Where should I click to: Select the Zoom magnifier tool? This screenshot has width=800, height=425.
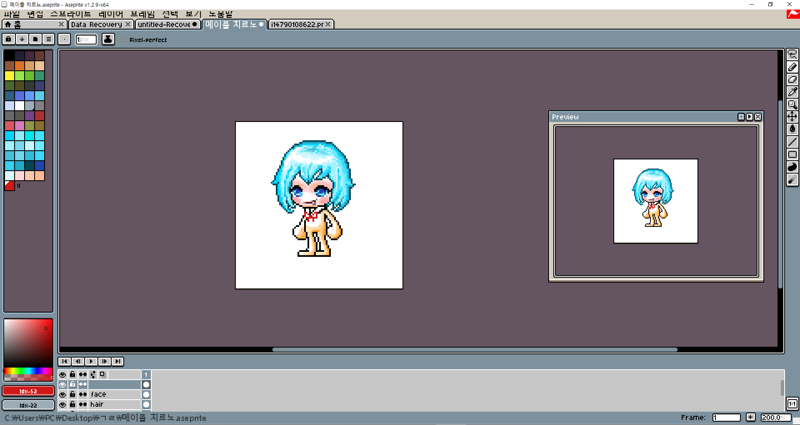(x=792, y=104)
